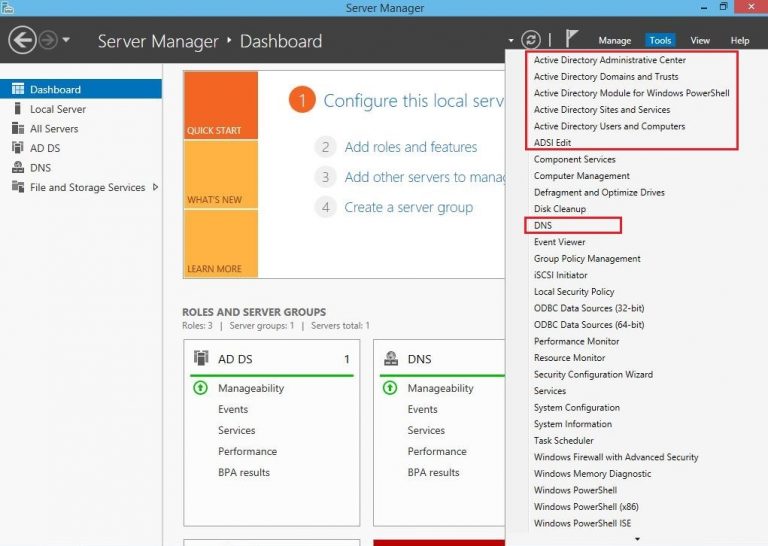Open Computer Management
The height and width of the screenshot is (546, 768).
click(581, 176)
